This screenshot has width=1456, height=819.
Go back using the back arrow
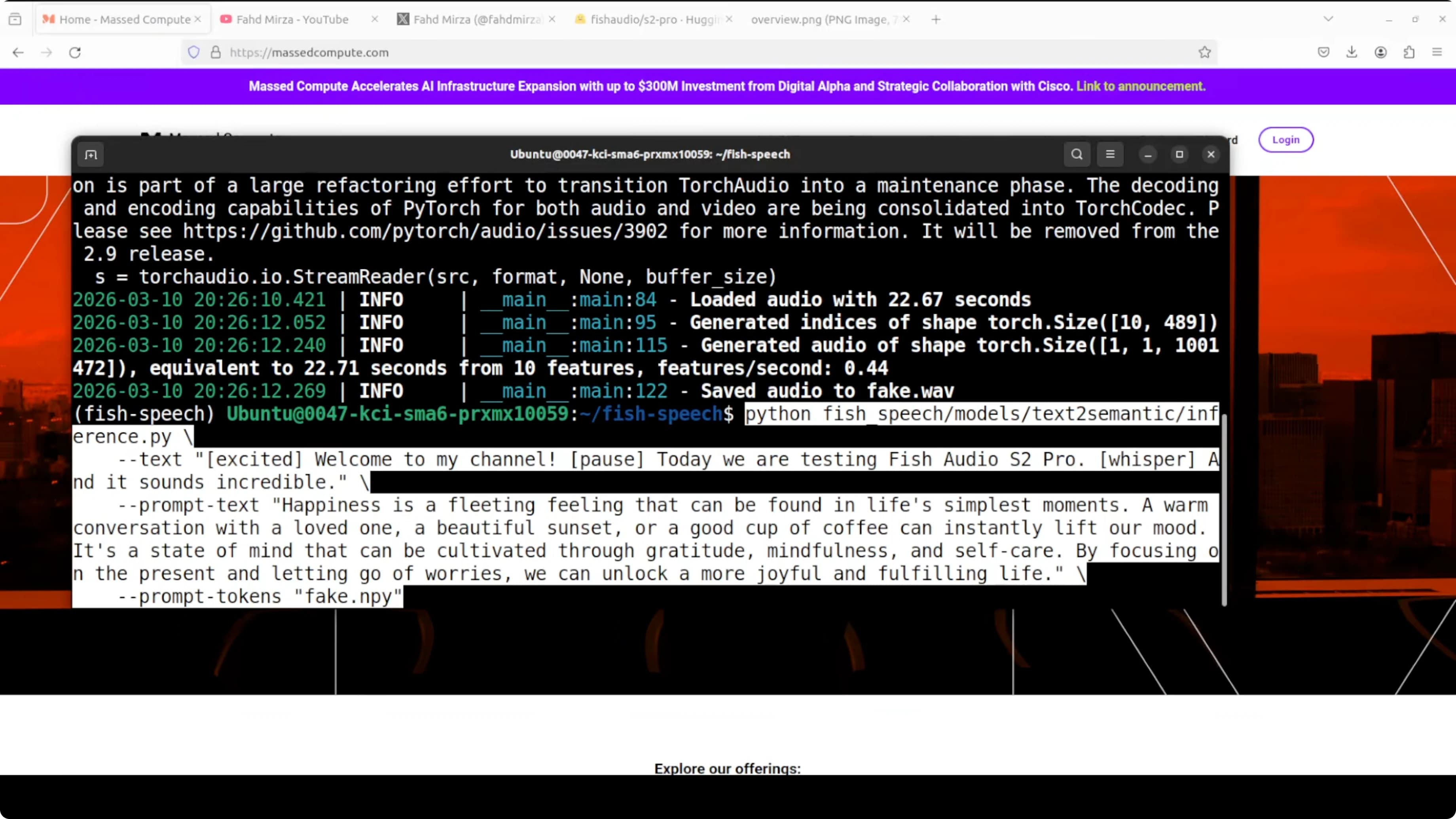(18, 52)
